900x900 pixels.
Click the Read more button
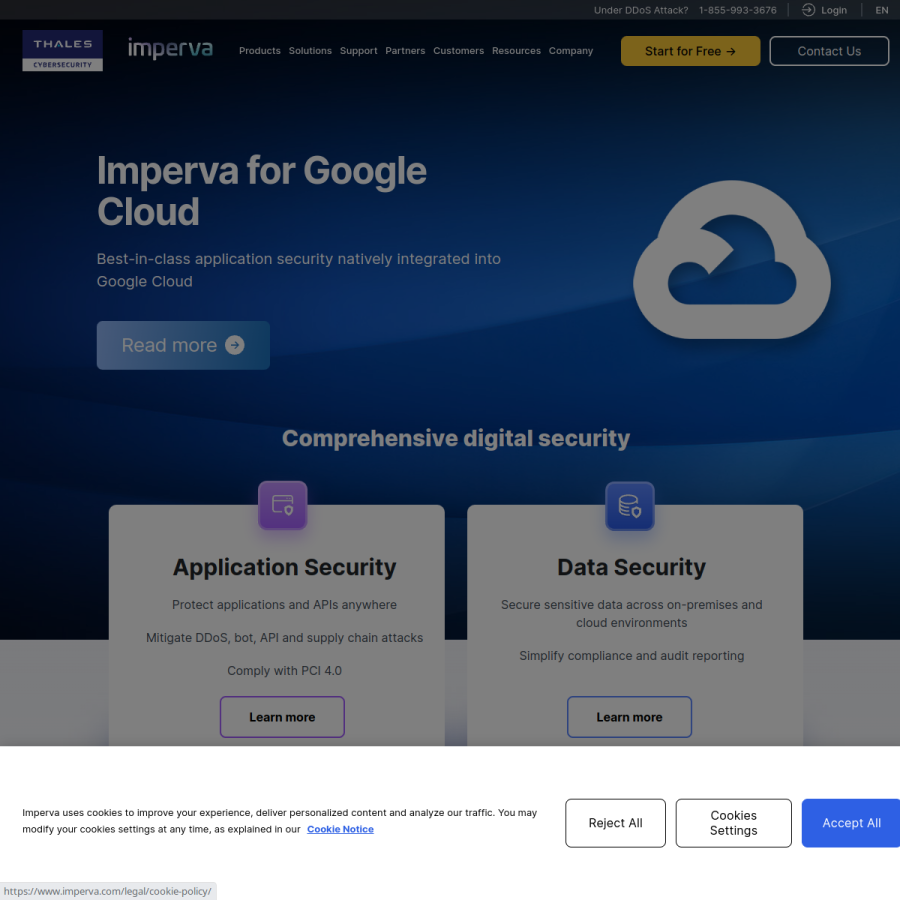coord(183,345)
